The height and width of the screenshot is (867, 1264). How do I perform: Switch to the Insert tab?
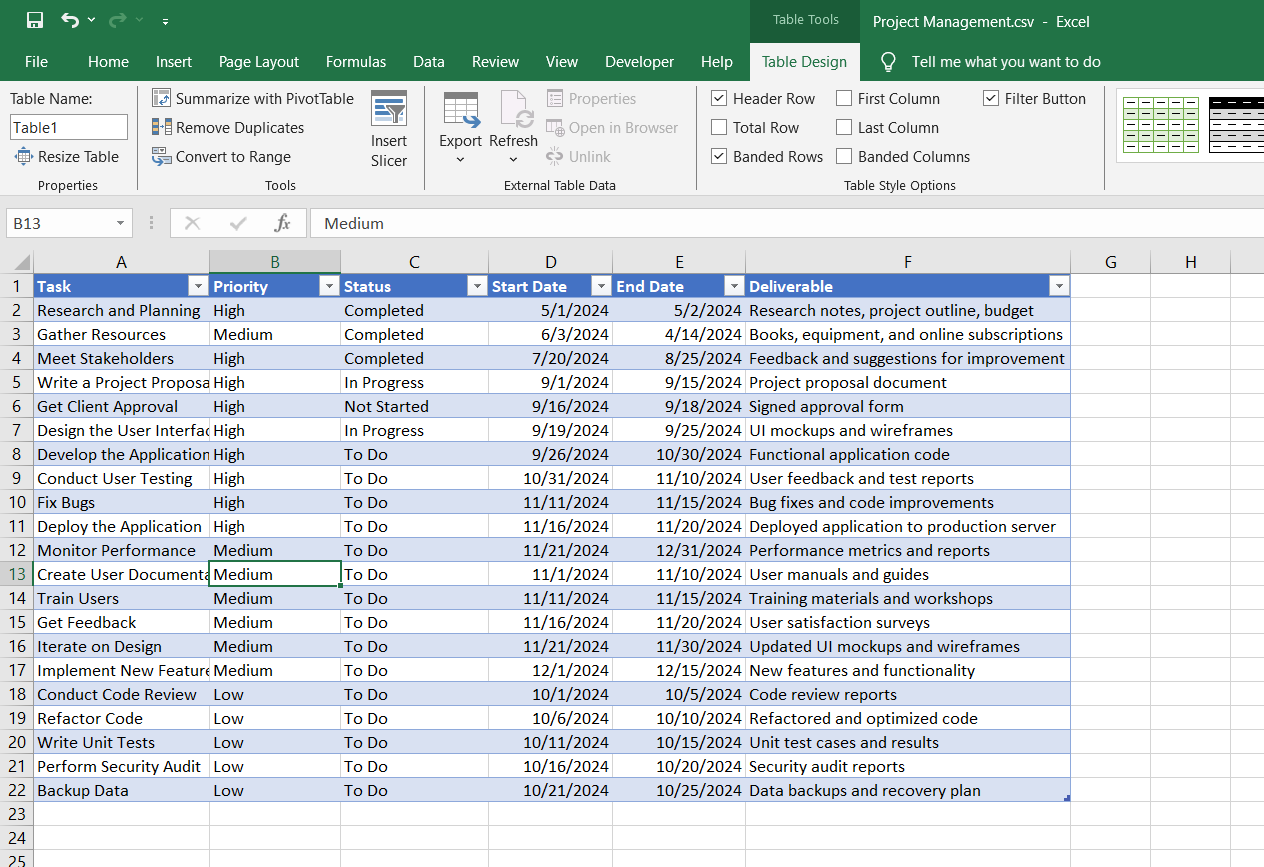[174, 61]
